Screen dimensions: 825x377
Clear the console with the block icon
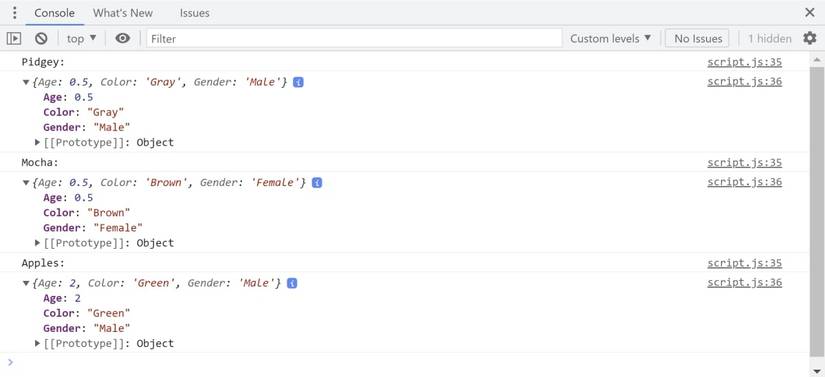41,38
